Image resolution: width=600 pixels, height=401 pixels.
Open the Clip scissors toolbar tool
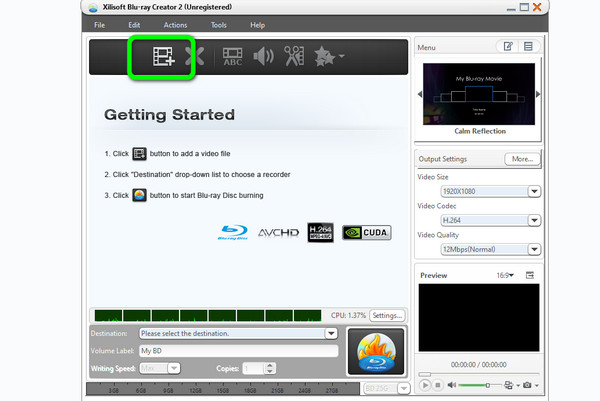tap(294, 57)
